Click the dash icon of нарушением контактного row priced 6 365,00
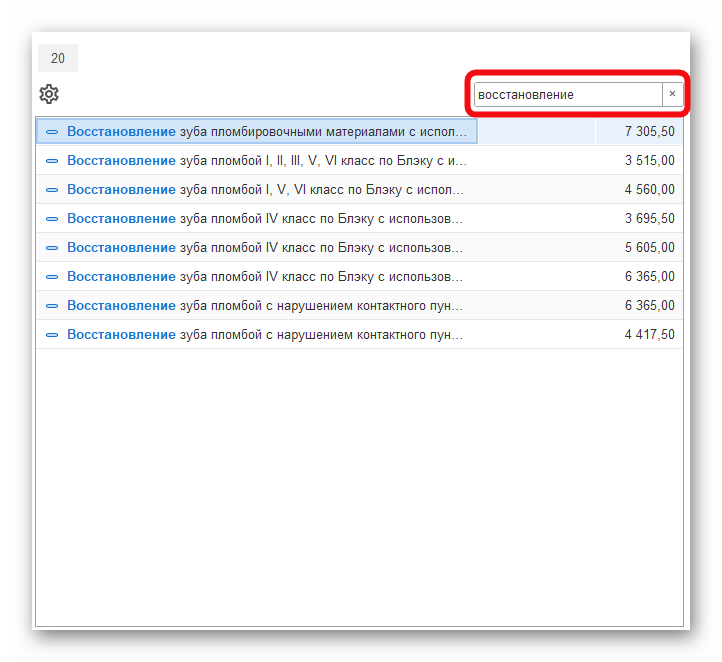The image size is (722, 662). 52,306
